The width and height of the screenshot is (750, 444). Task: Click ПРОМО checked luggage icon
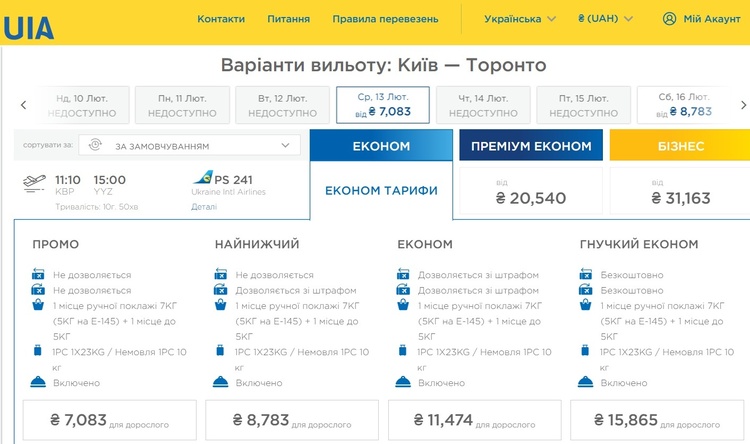coord(37,350)
